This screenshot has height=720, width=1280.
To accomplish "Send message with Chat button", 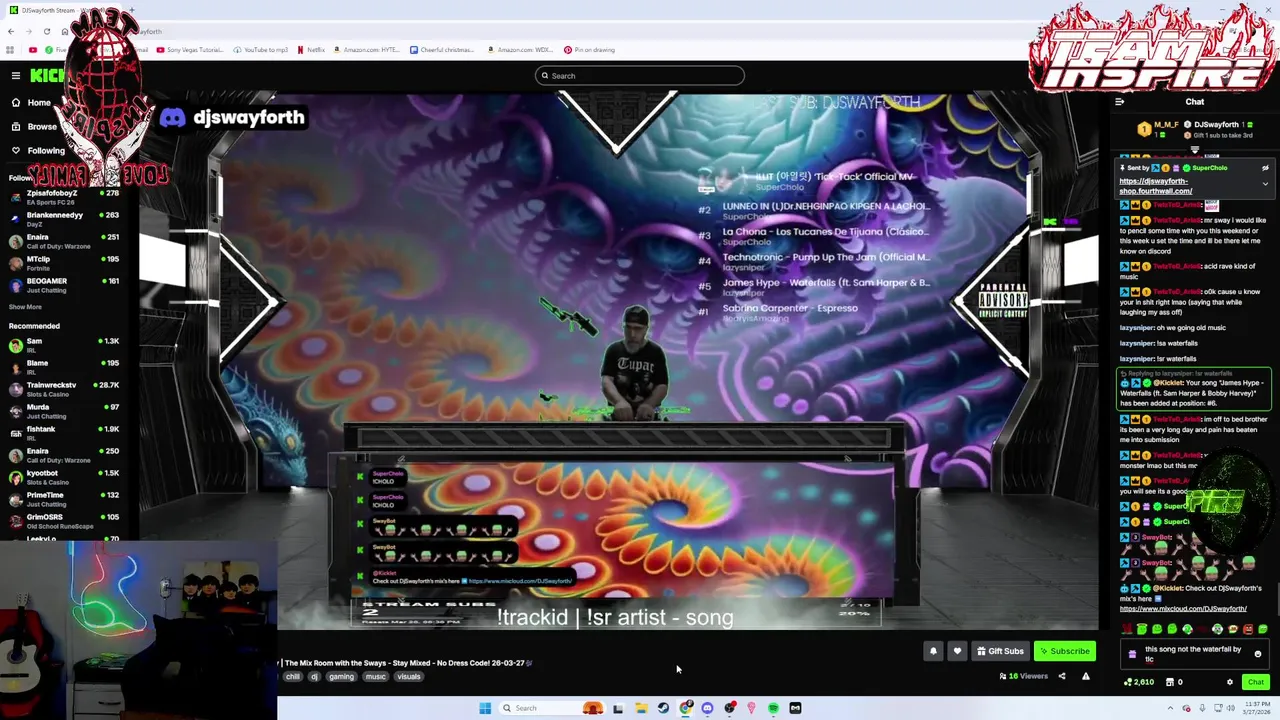I will pyautogui.click(x=1256, y=682).
